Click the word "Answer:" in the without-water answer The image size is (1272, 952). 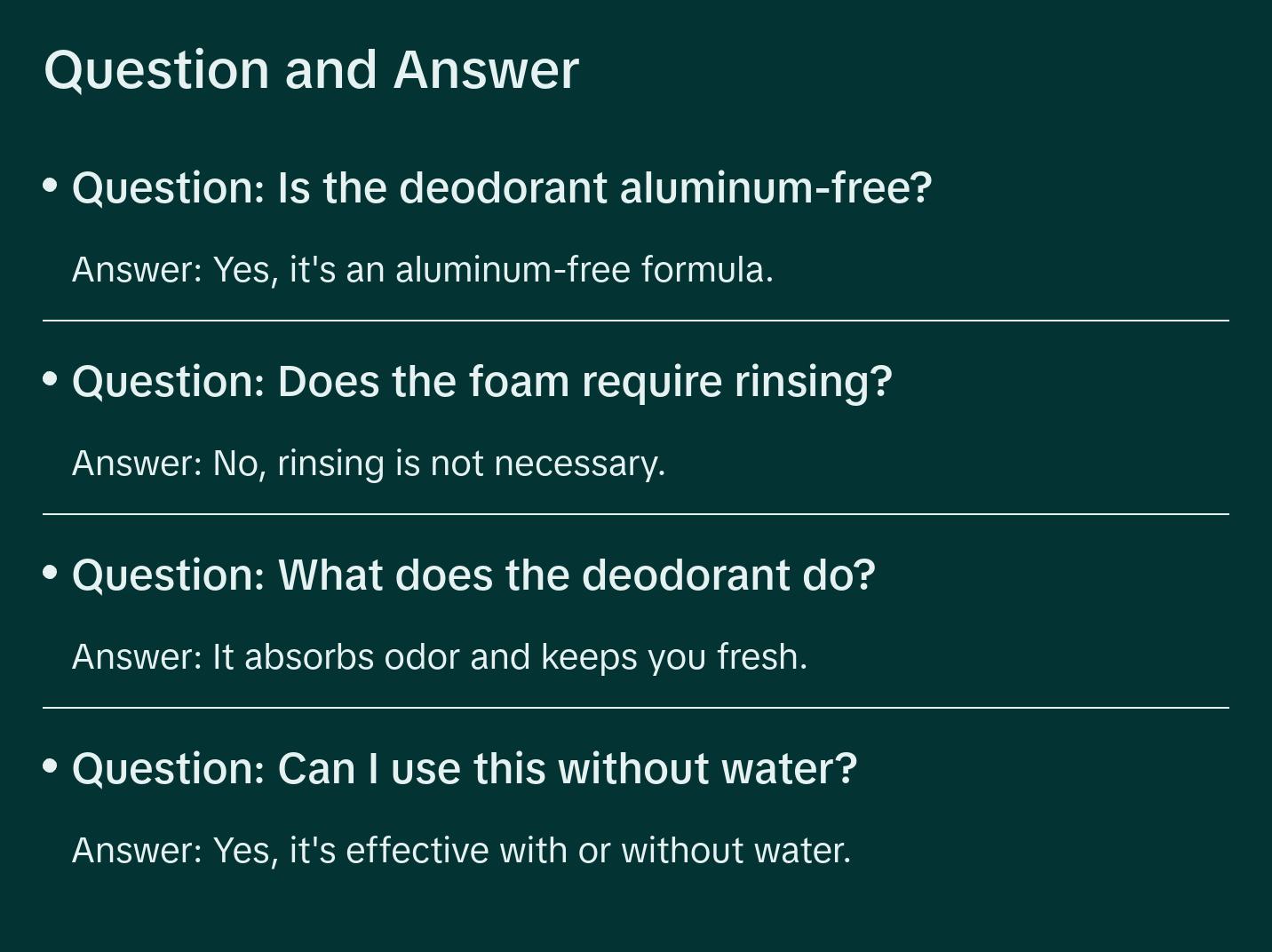tap(138, 850)
